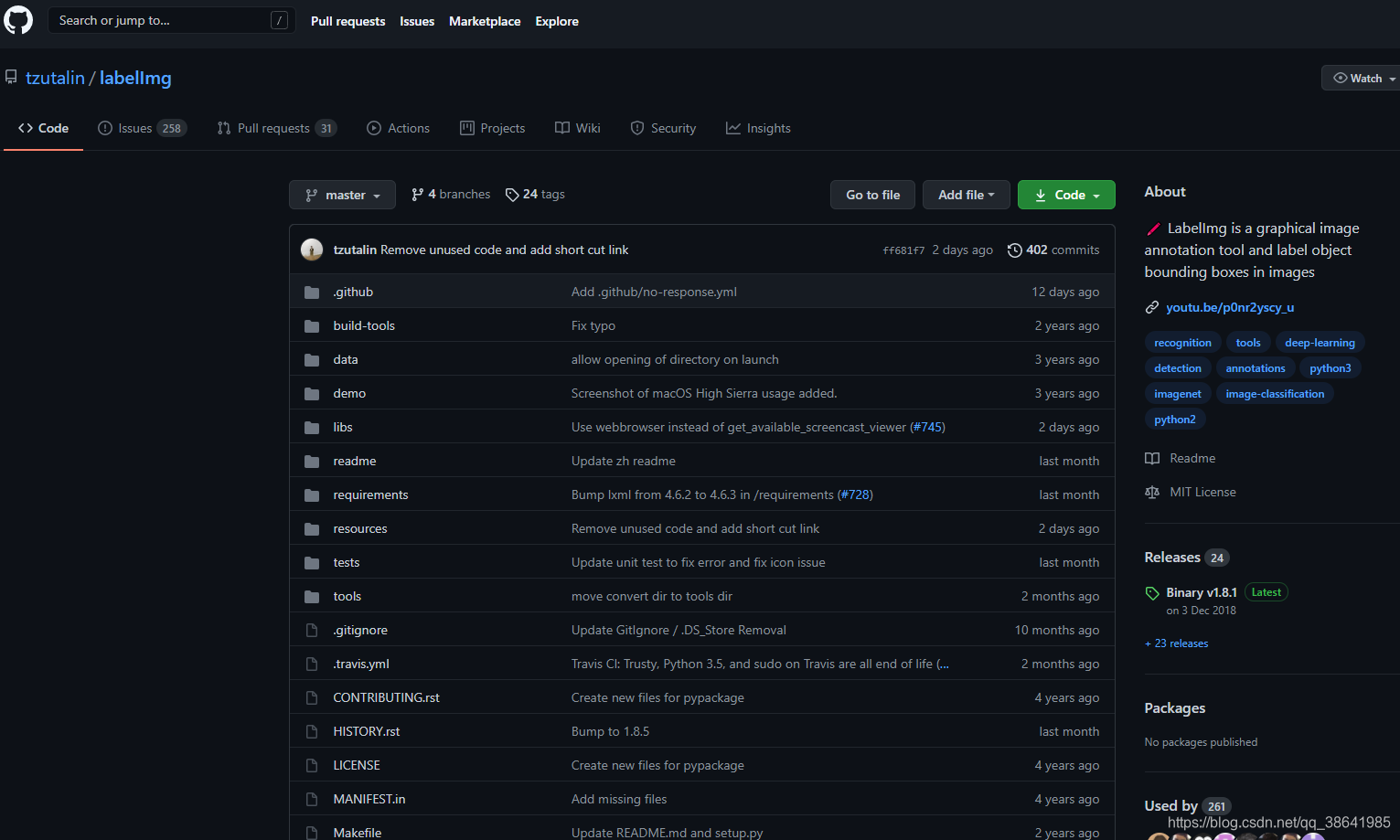Expand the Add file dropdown

966,195
